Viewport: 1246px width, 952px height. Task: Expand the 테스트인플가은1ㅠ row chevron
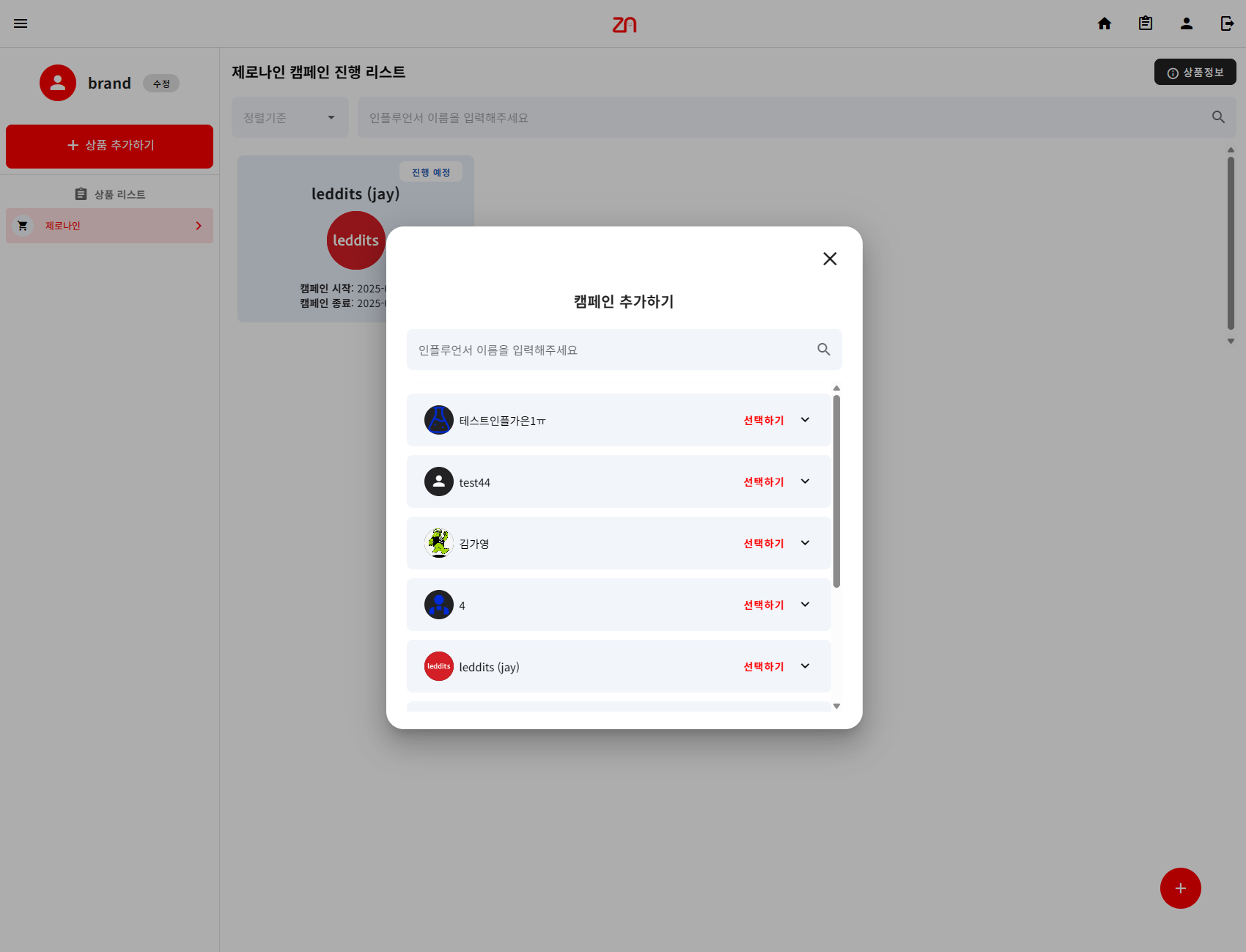805,420
